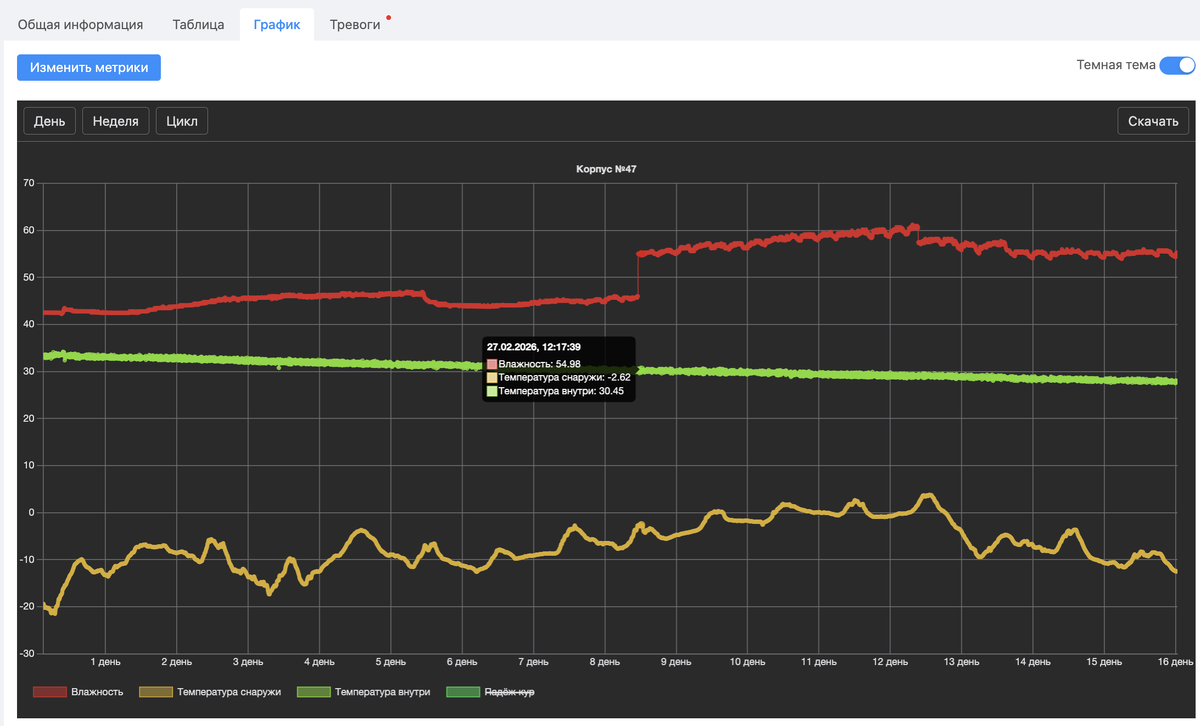Viewport: 1200px width, 726px height.
Task: Click the 8 день axis label
Action: click(605, 662)
